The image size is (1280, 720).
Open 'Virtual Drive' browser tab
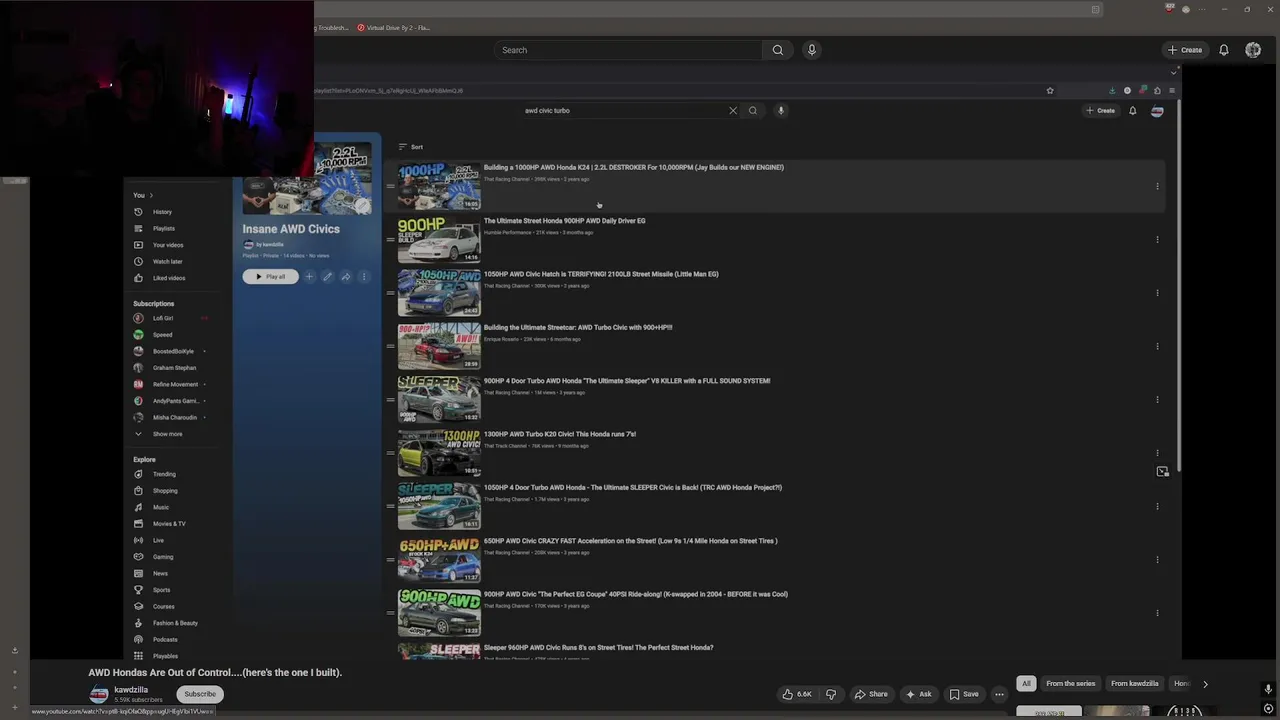click(x=394, y=28)
